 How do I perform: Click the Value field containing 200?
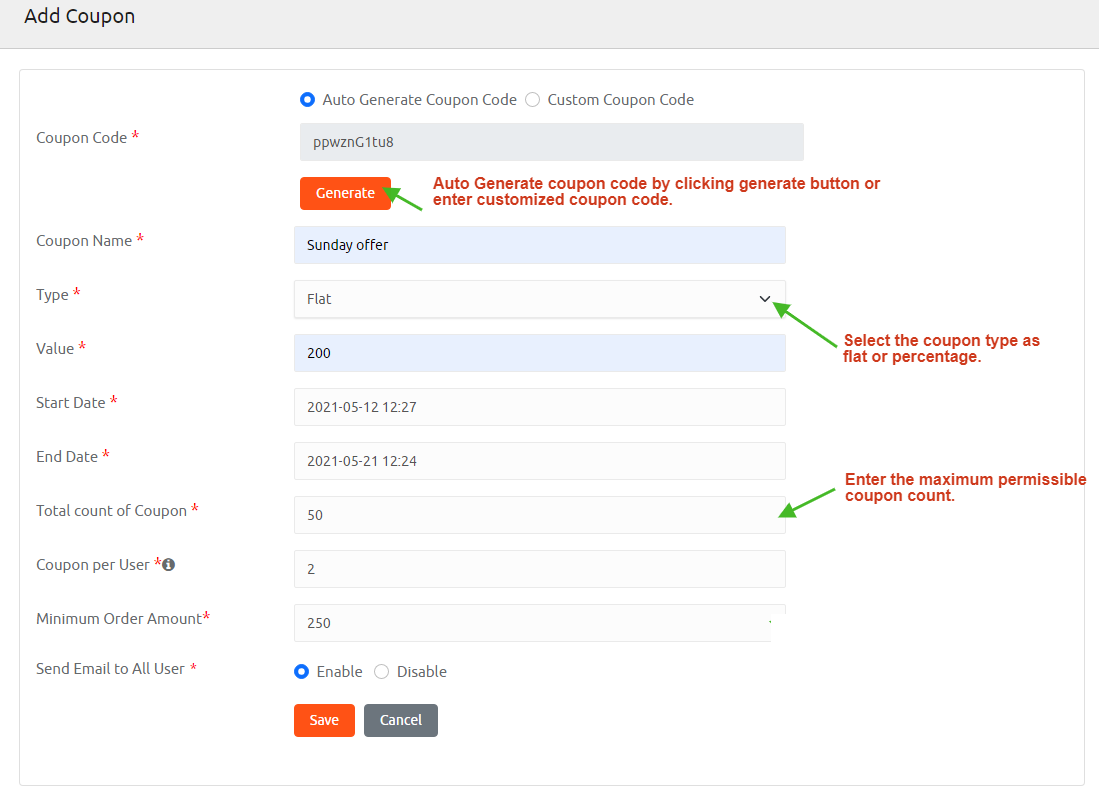(539, 353)
